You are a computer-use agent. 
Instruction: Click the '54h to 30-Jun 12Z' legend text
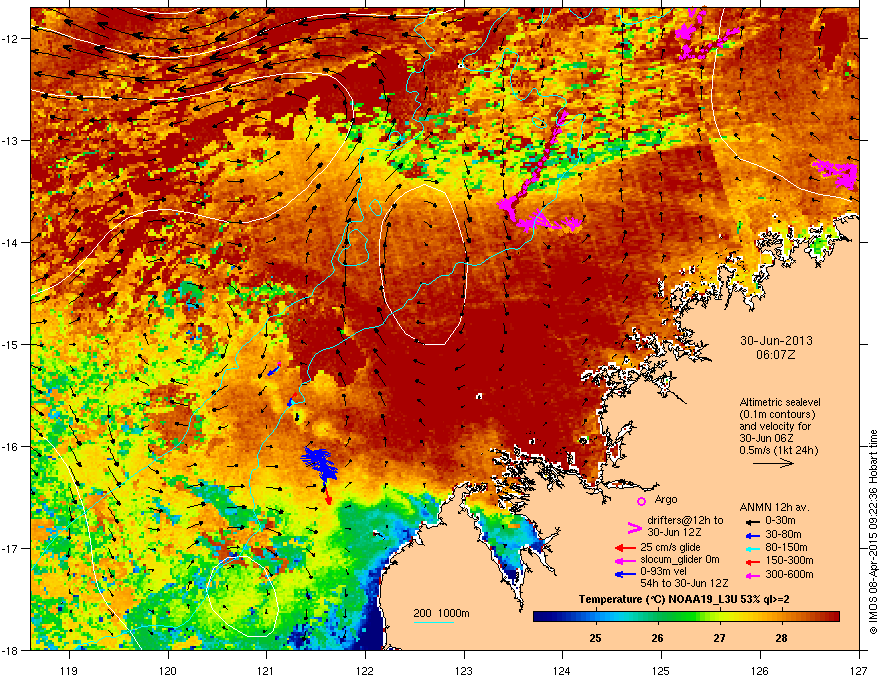[684, 583]
